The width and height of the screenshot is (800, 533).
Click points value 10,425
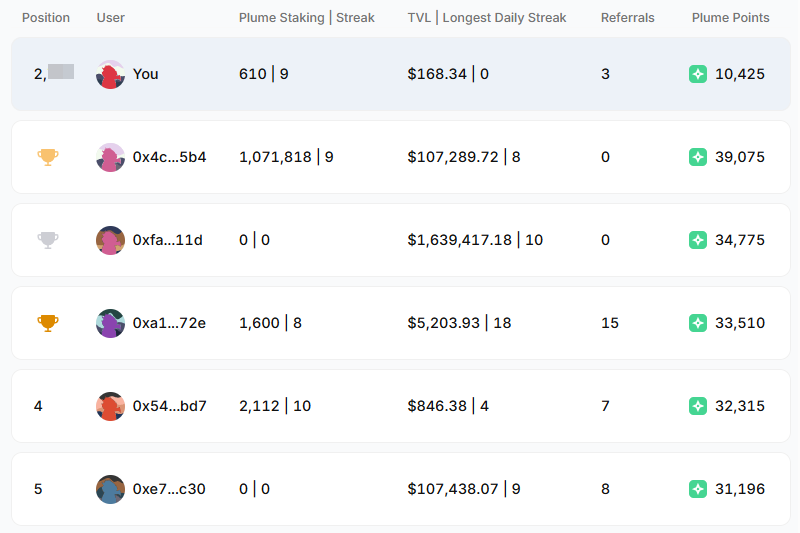[740, 74]
